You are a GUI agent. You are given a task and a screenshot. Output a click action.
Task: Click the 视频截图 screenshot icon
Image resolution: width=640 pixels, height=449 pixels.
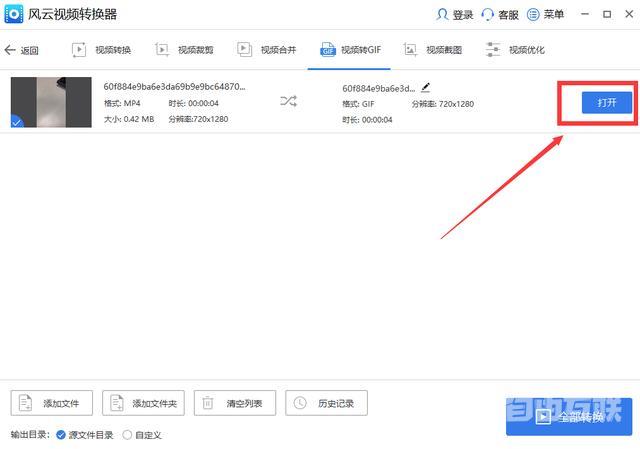[410, 50]
